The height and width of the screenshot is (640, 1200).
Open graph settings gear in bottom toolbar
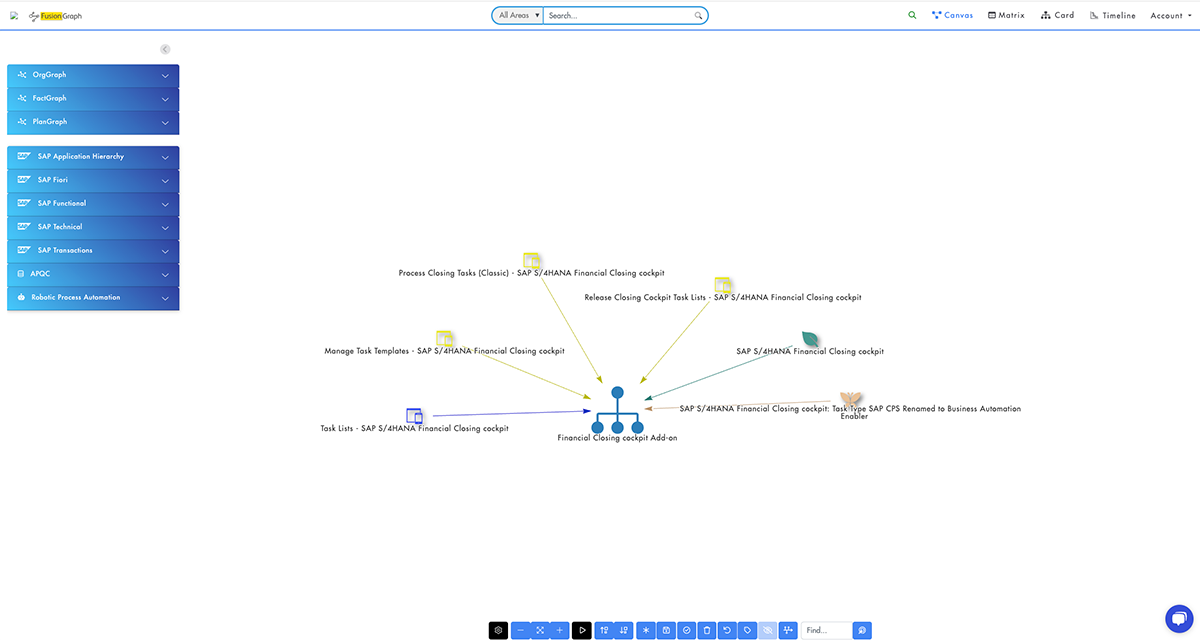(499, 630)
